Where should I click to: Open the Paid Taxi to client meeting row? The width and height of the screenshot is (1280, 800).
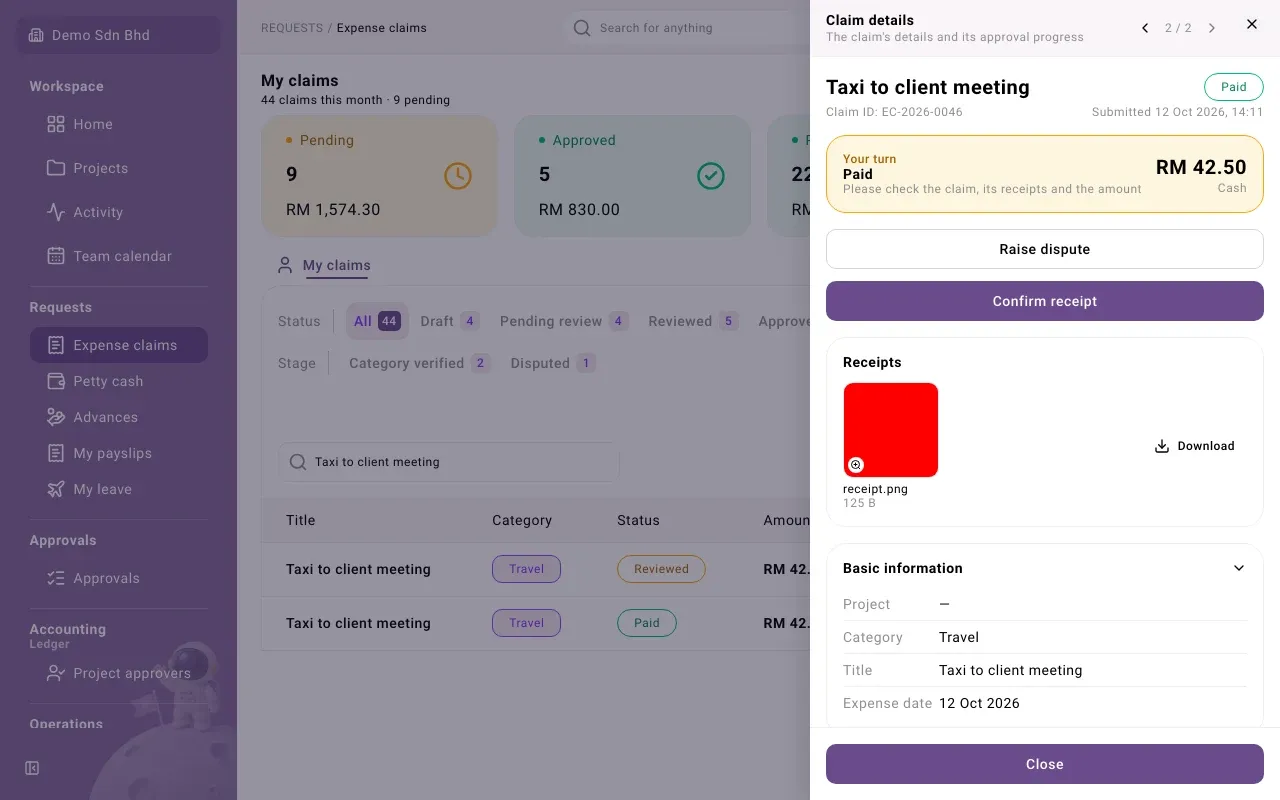536,623
